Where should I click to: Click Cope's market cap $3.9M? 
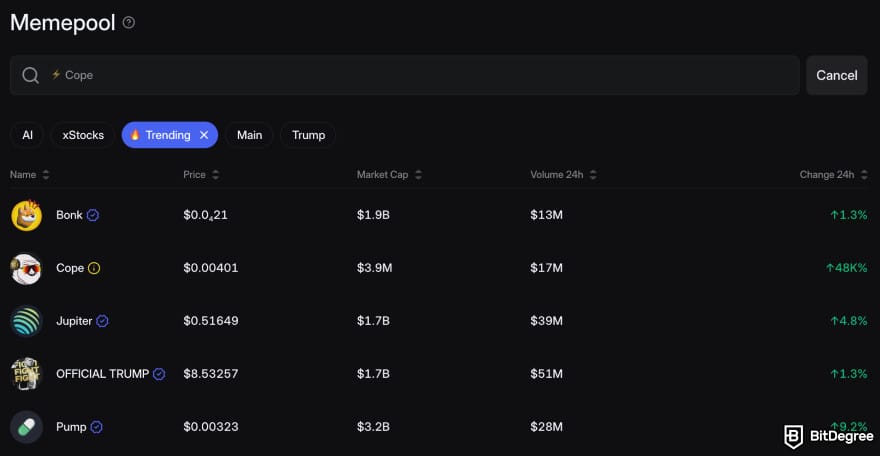coord(374,268)
